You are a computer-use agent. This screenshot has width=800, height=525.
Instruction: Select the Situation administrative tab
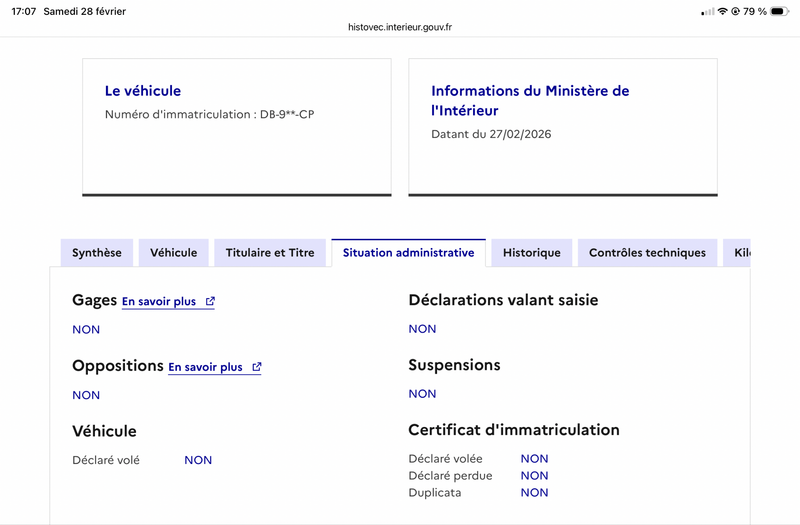tap(408, 253)
